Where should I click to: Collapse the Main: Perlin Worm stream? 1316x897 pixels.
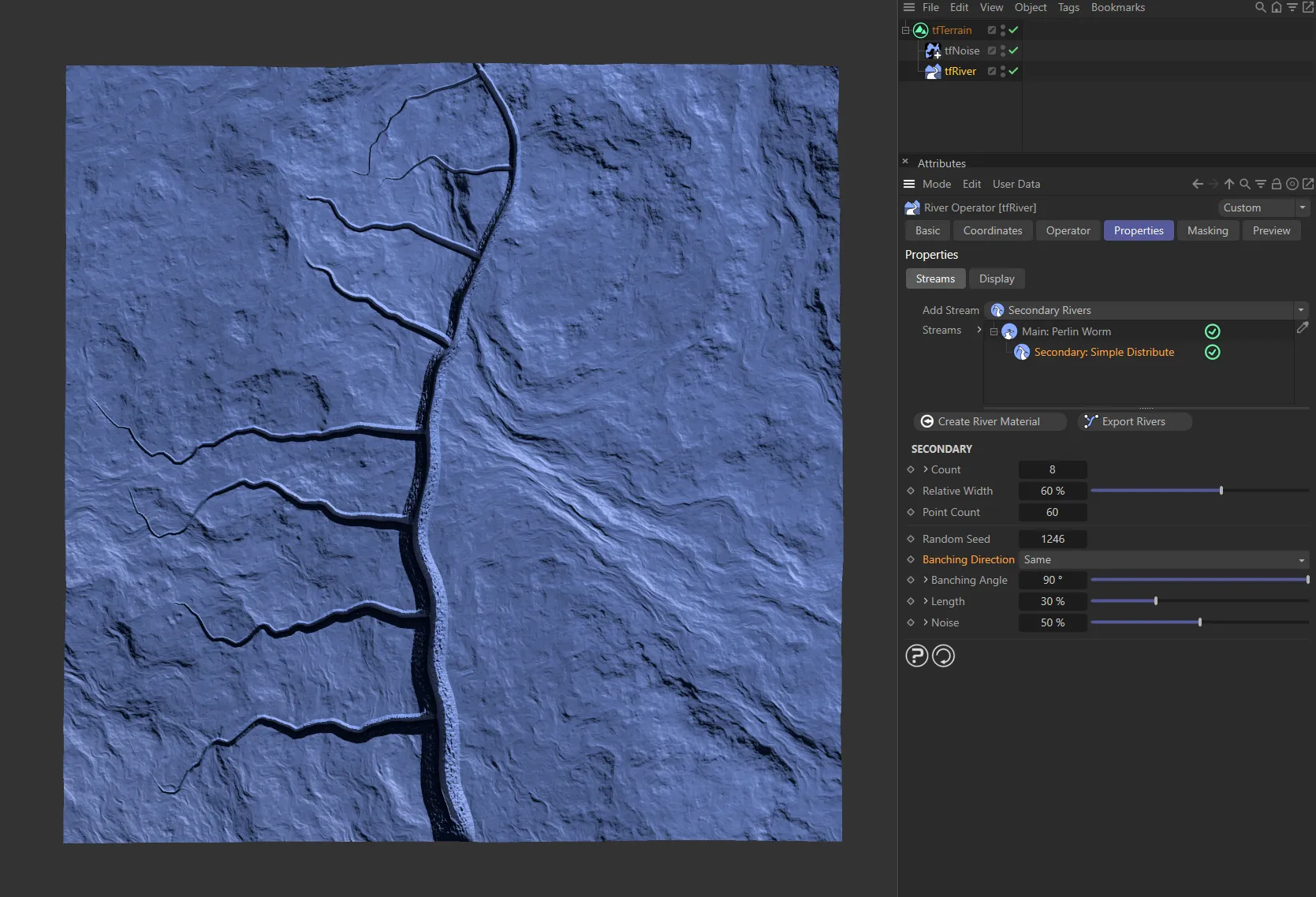993,331
